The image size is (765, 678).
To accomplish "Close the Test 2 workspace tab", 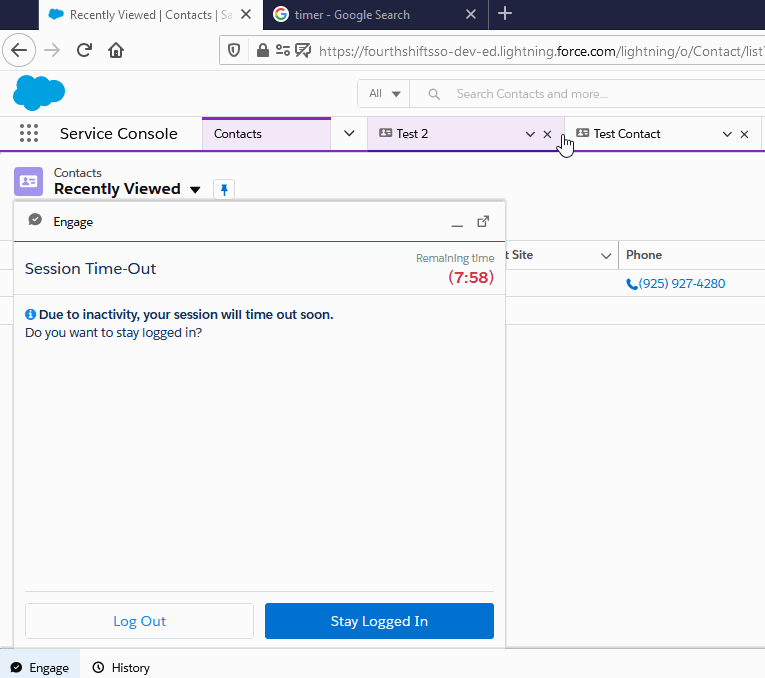I will click(547, 134).
